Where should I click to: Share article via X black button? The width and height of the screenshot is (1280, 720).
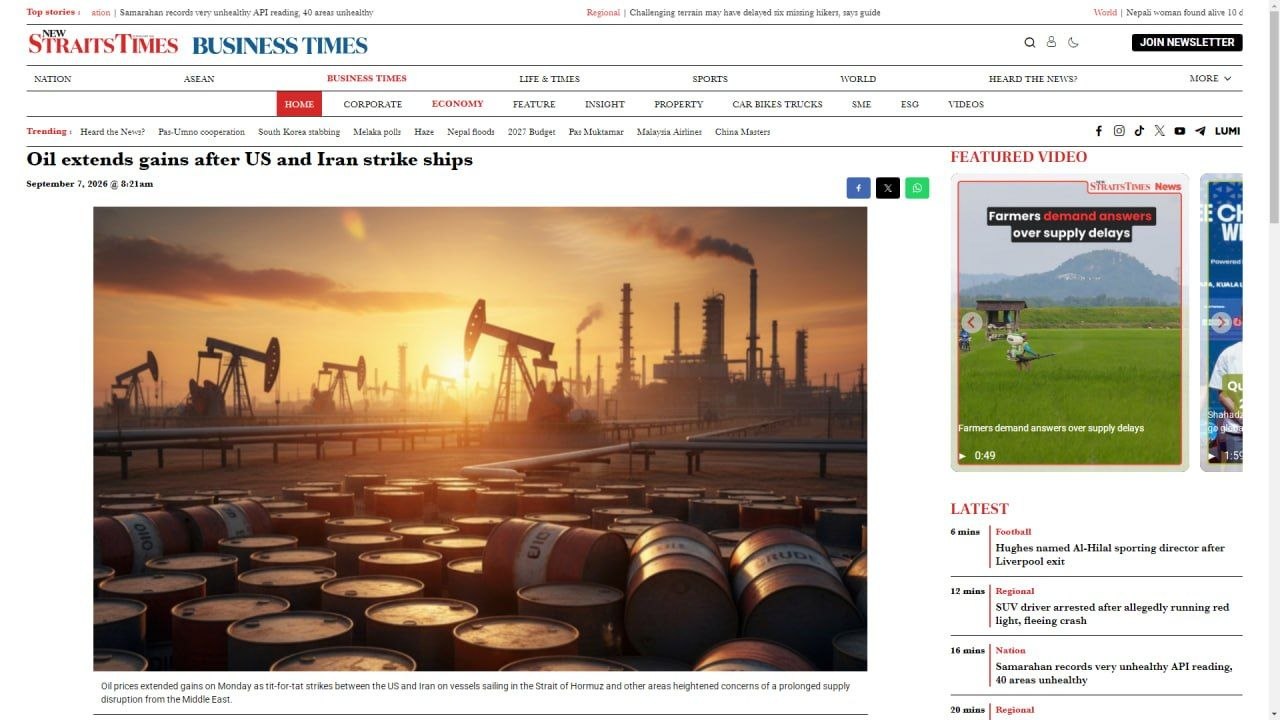888,188
